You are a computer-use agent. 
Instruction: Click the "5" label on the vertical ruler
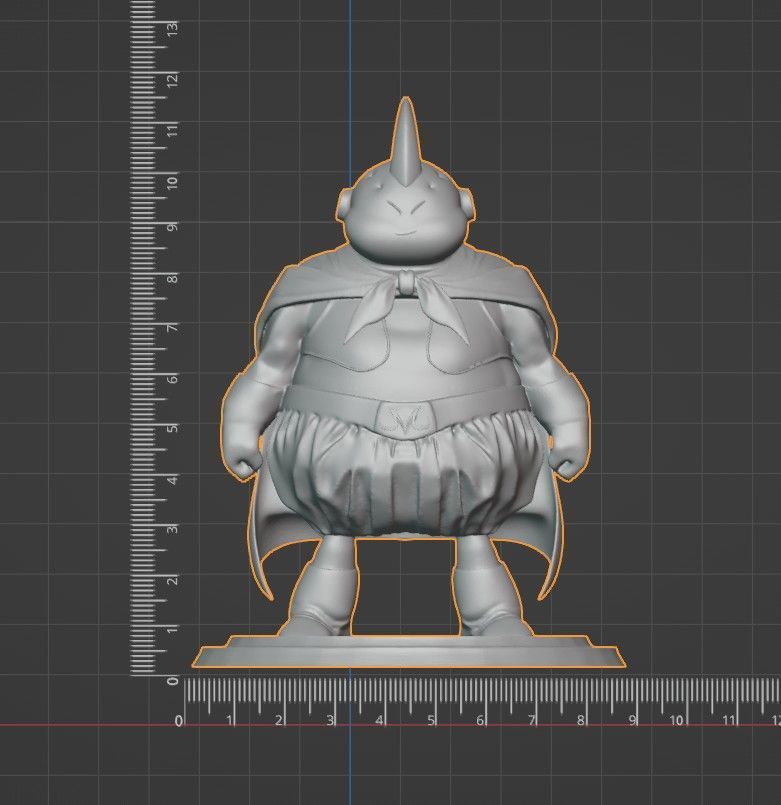pyautogui.click(x=173, y=428)
